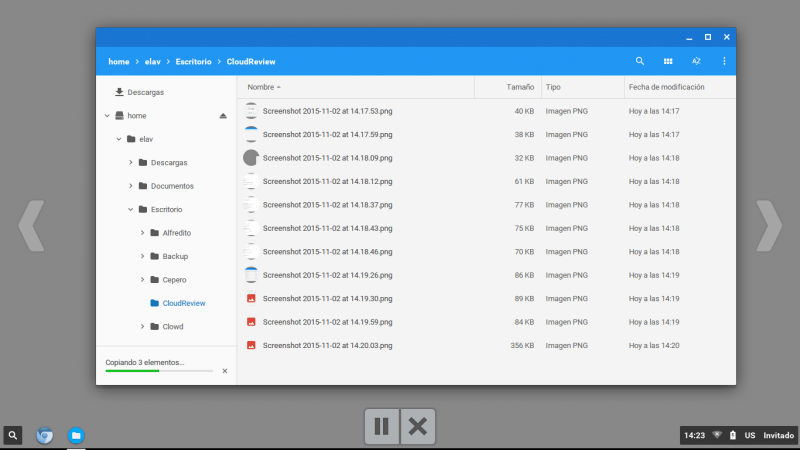The image size is (800, 450).
Task: Click the red image icon of Screenshot 14.20.03.png
Action: pyautogui.click(x=251, y=345)
